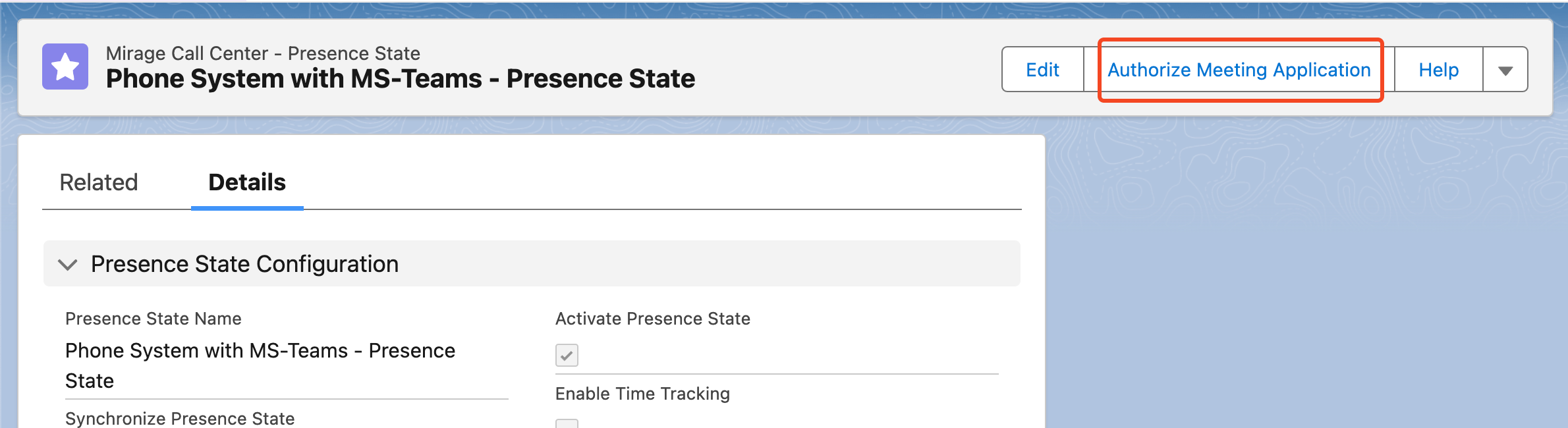
Task: Click the Presence State Configuration section title
Action: tap(244, 264)
